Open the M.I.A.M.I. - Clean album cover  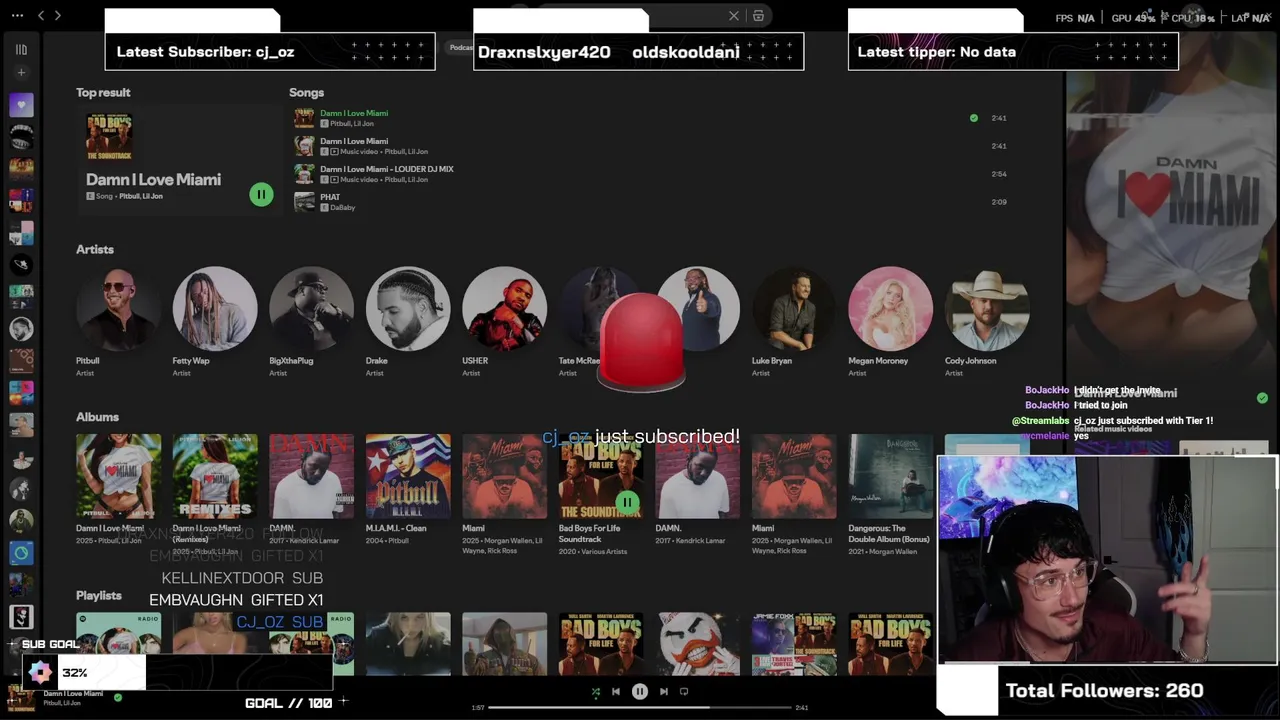(x=408, y=476)
